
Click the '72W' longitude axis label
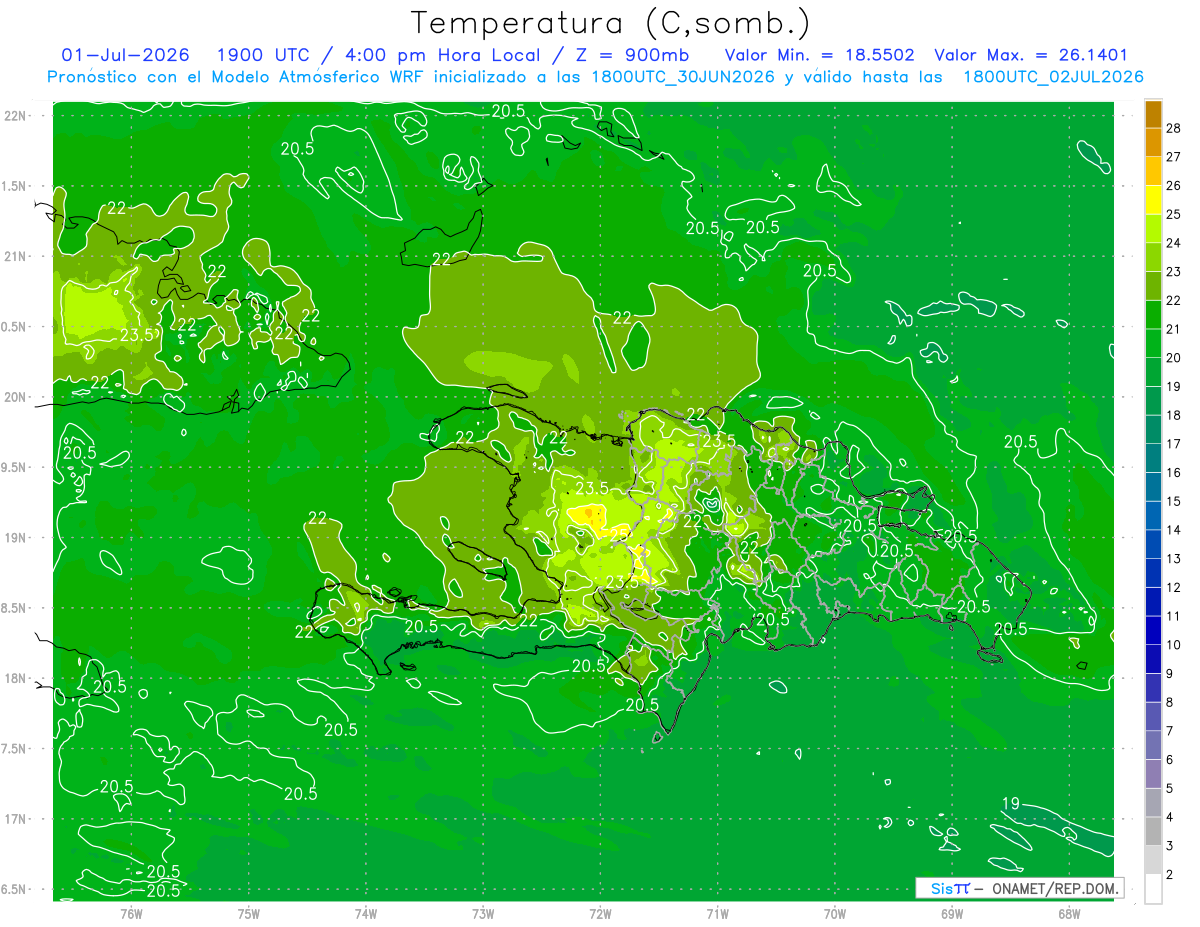(600, 913)
